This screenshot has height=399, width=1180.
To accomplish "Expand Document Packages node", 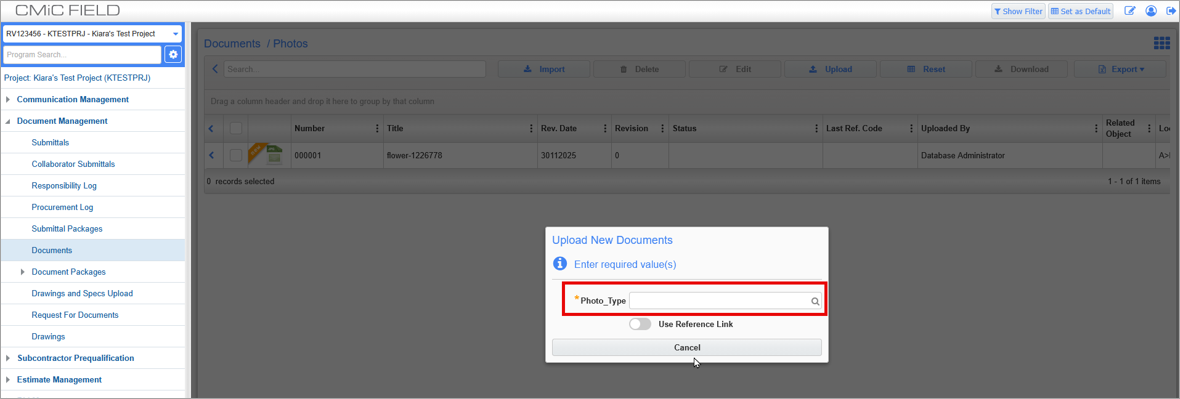I will pyautogui.click(x=23, y=272).
